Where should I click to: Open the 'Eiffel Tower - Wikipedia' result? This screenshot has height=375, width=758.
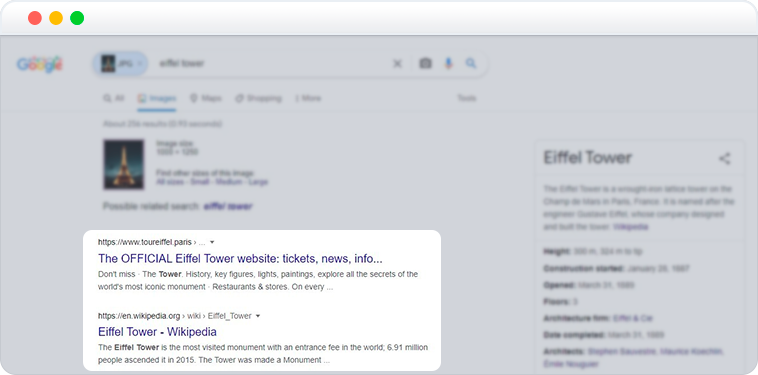[x=157, y=332]
